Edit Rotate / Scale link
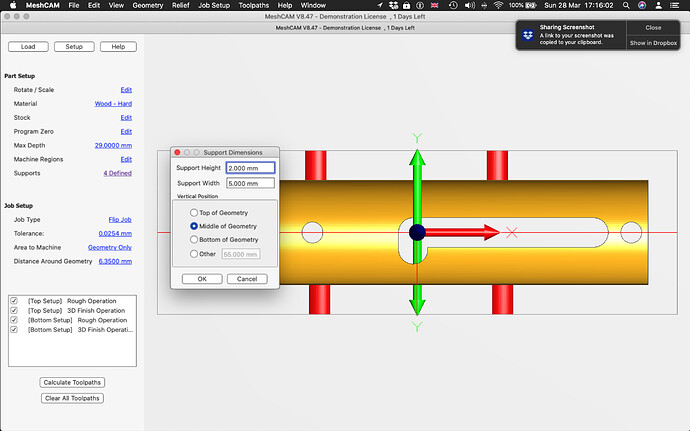The height and width of the screenshot is (431, 690). (x=126, y=90)
